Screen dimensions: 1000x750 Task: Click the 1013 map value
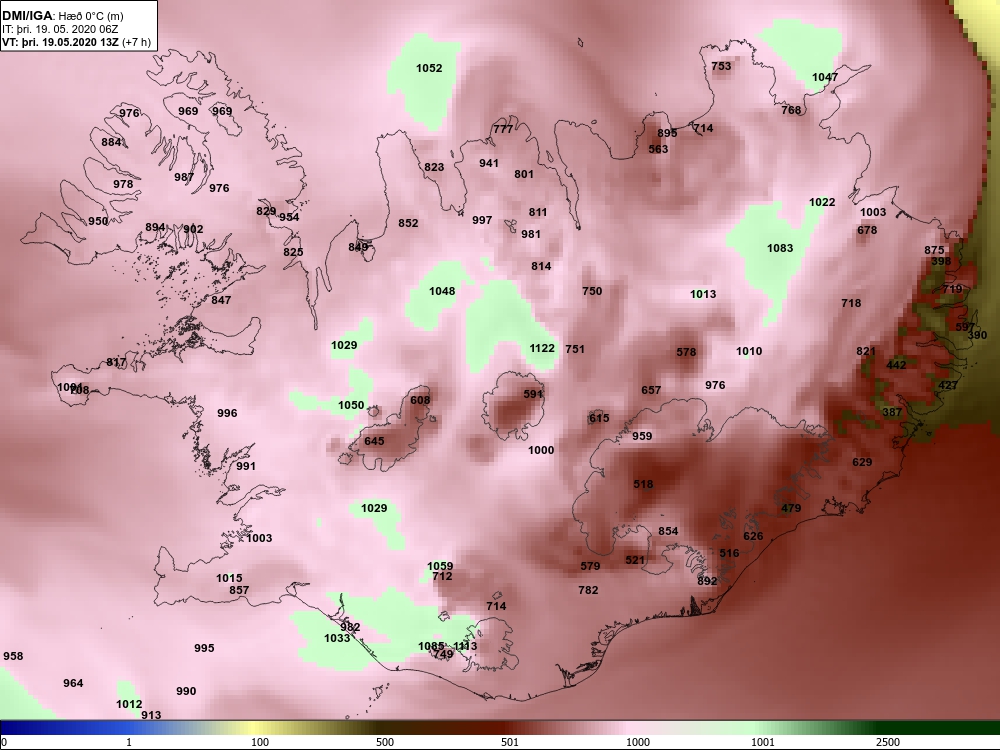tap(703, 294)
